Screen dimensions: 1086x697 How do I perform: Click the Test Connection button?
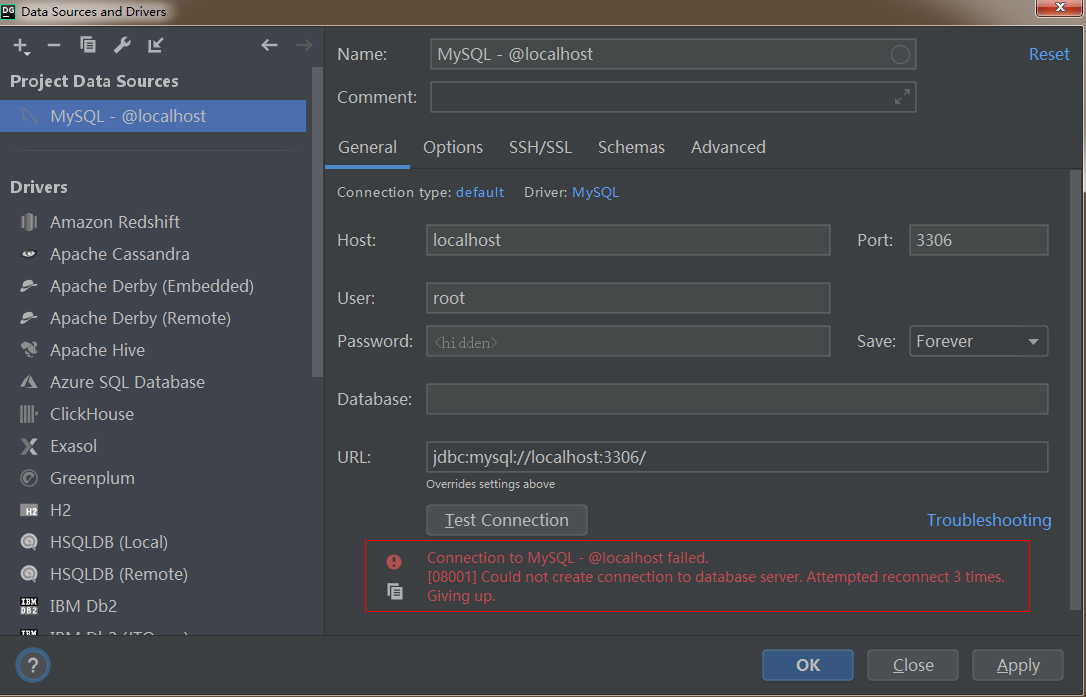pos(506,520)
